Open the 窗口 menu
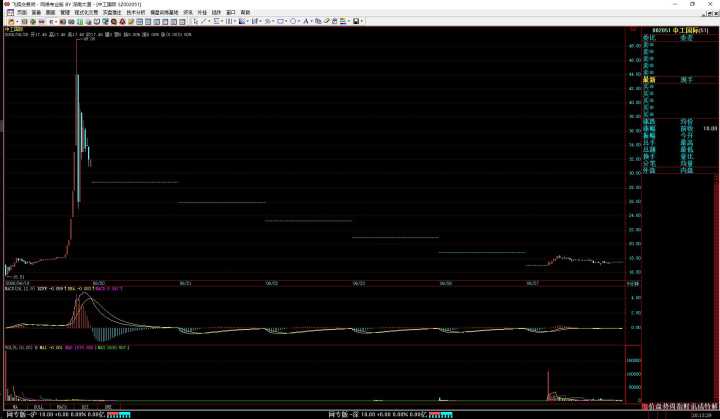 [x=230, y=12]
